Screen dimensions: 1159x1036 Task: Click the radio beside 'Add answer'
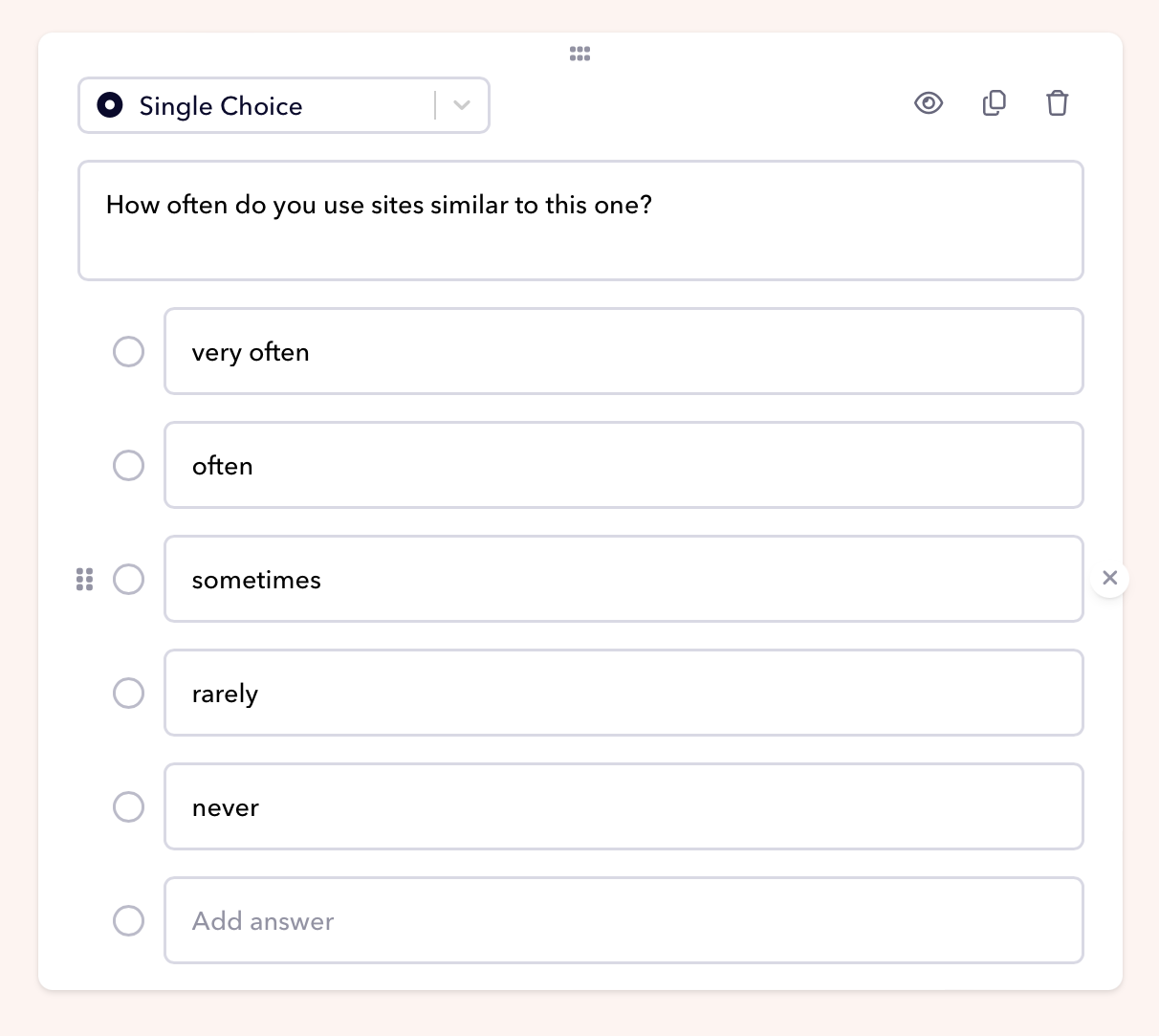(129, 921)
